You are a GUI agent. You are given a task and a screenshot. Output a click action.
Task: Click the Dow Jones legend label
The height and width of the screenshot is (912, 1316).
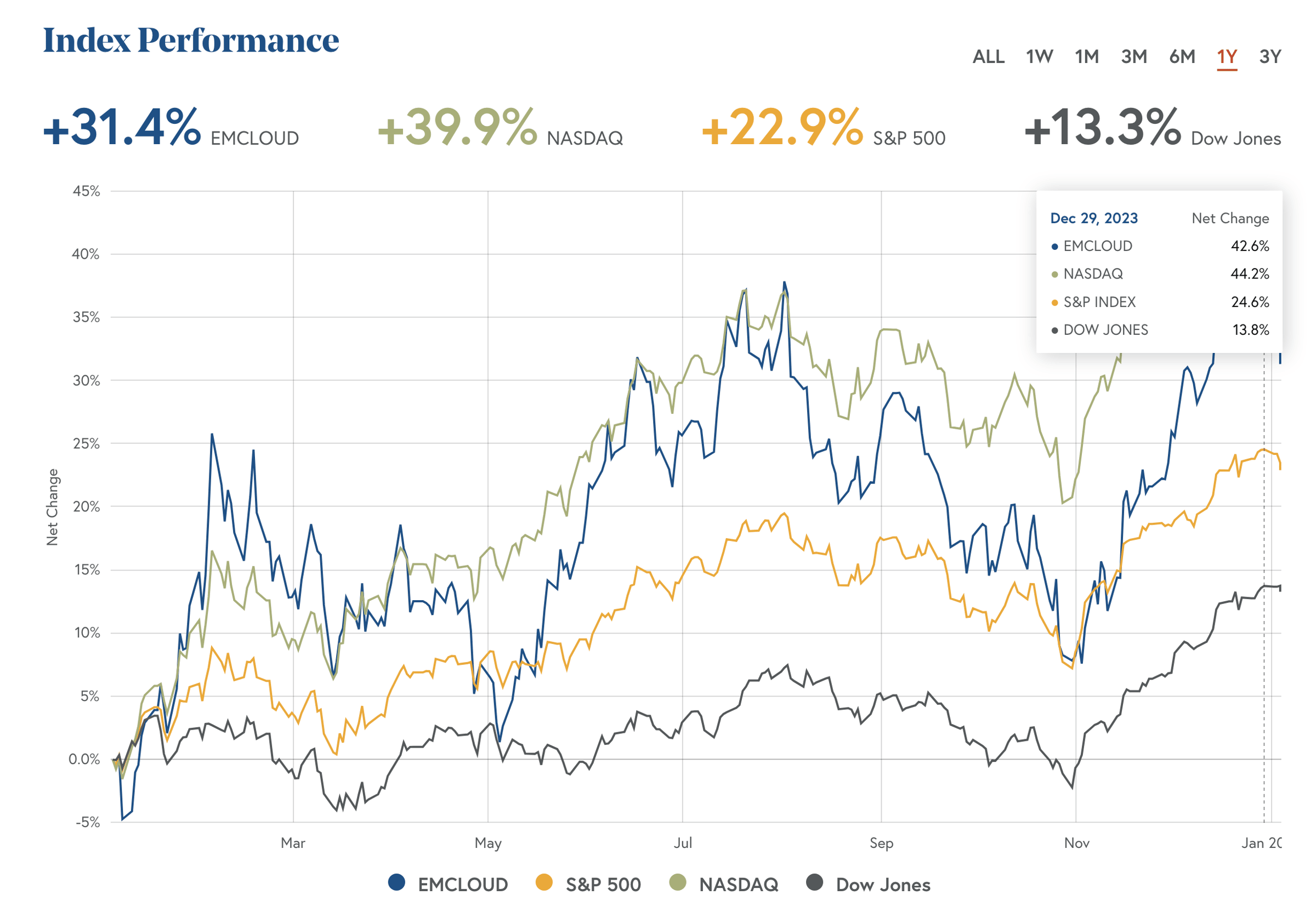[x=883, y=885]
